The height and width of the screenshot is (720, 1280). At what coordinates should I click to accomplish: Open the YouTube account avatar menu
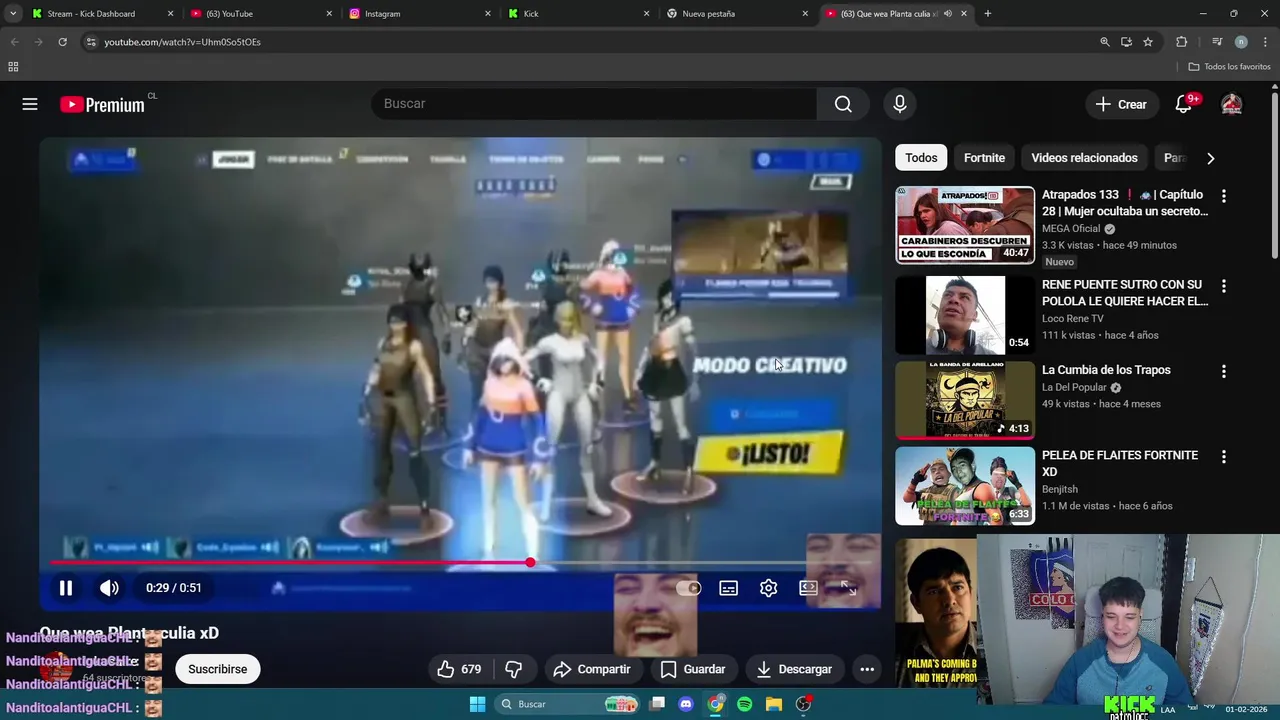point(1231,104)
